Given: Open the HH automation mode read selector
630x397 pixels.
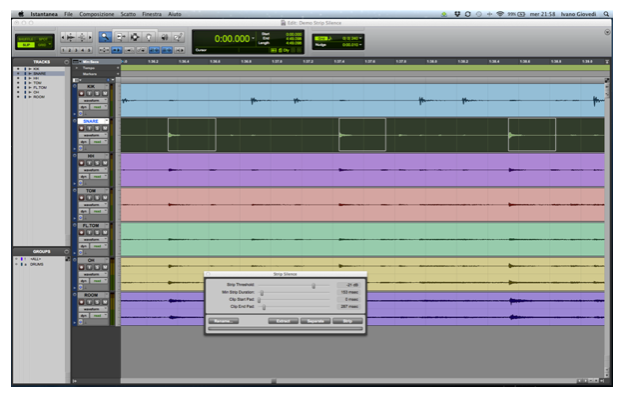Looking at the screenshot, I should point(98,177).
